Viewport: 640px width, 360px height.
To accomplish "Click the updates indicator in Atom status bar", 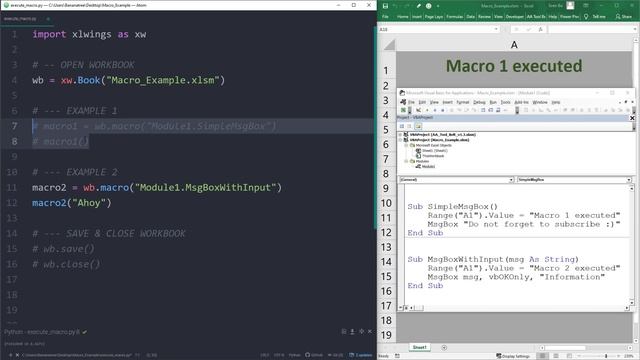I will click(x=360, y=355).
